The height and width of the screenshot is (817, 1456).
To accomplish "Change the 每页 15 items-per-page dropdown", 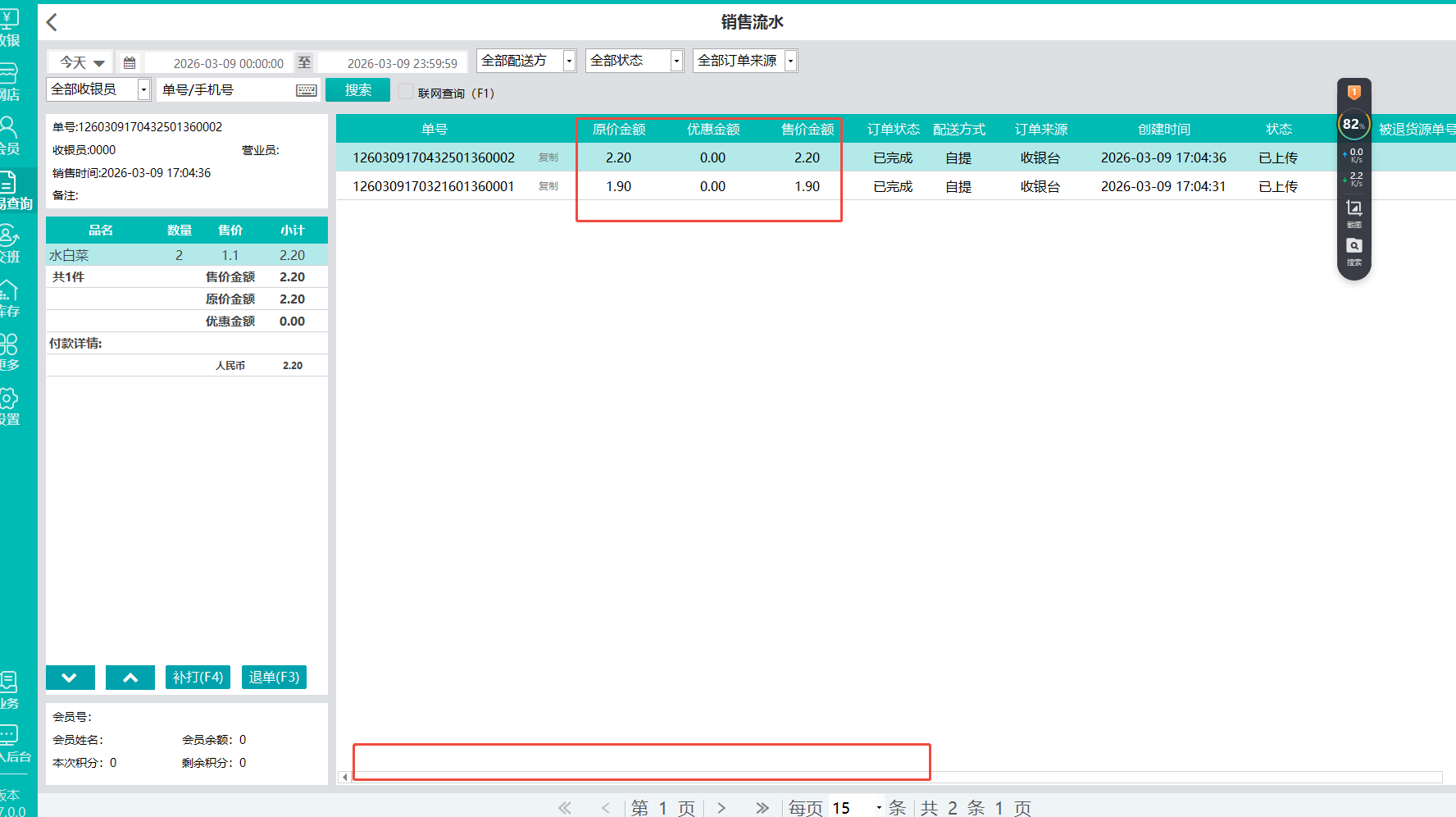I will click(x=857, y=808).
